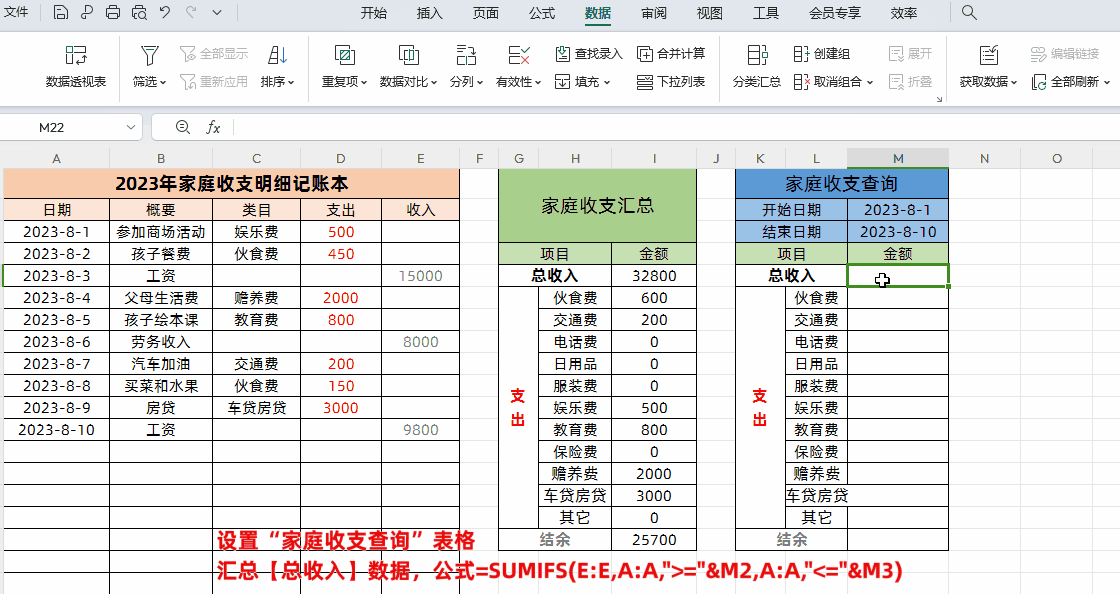The image size is (1120, 594).
Task: Open the 排序 sort dropdown
Action: click(x=277, y=81)
